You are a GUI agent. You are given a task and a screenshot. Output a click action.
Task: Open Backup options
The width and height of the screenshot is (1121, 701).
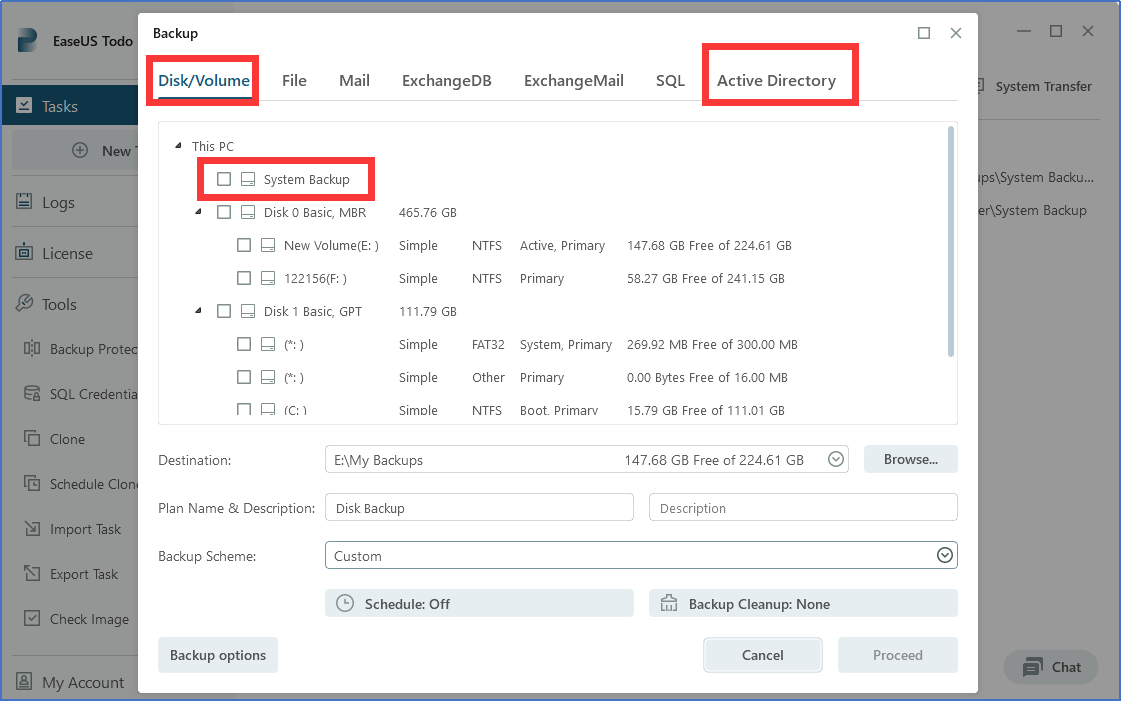(x=217, y=655)
